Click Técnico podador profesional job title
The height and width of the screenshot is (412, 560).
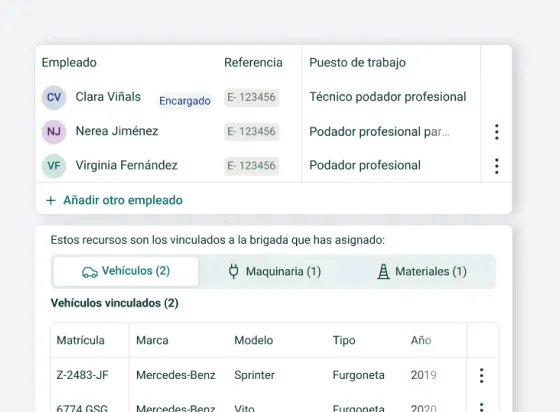(388, 97)
